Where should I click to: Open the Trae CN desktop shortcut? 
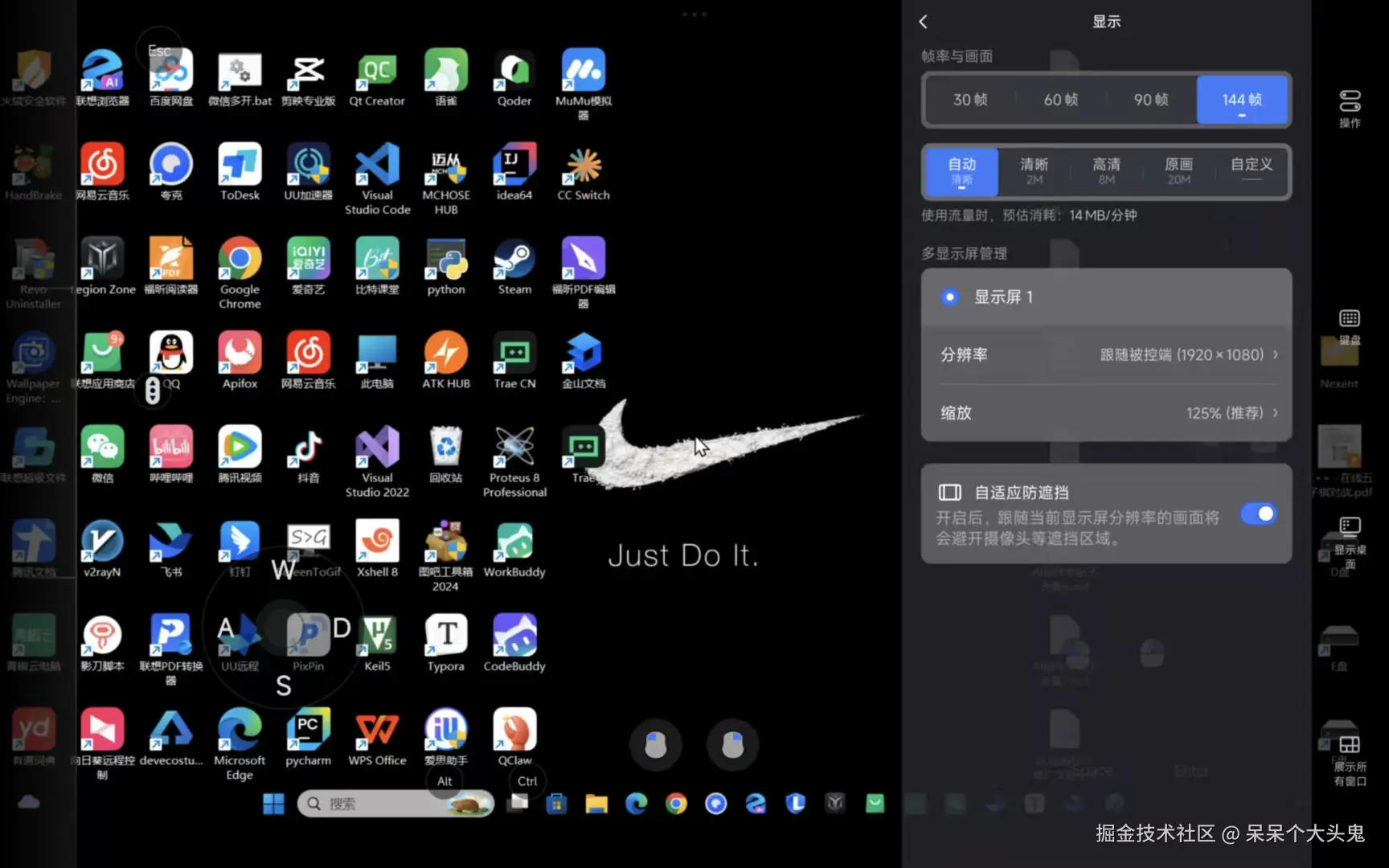pyautogui.click(x=514, y=360)
